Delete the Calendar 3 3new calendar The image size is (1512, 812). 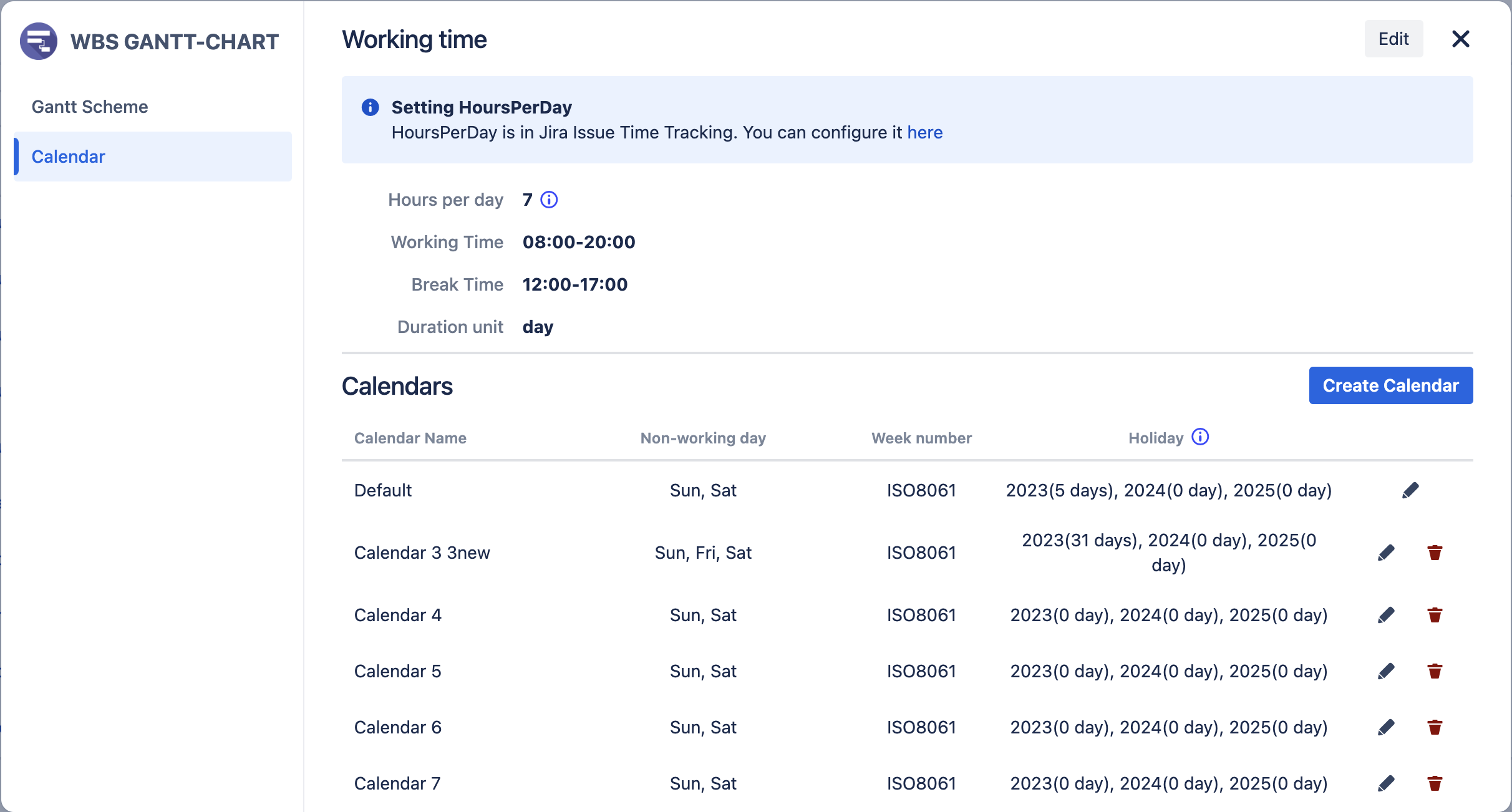[1434, 553]
